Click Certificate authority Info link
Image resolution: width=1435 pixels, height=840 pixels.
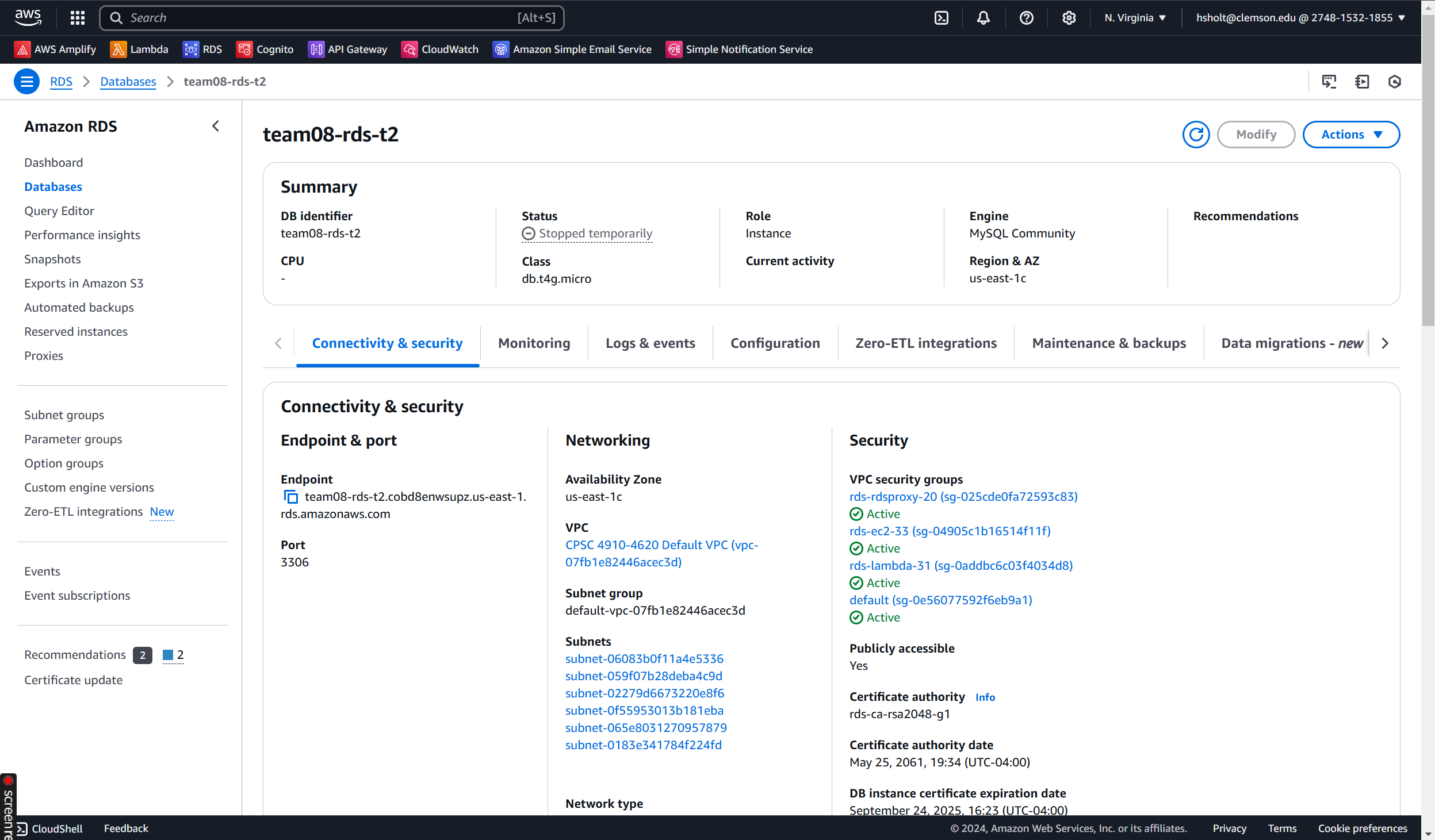[985, 697]
